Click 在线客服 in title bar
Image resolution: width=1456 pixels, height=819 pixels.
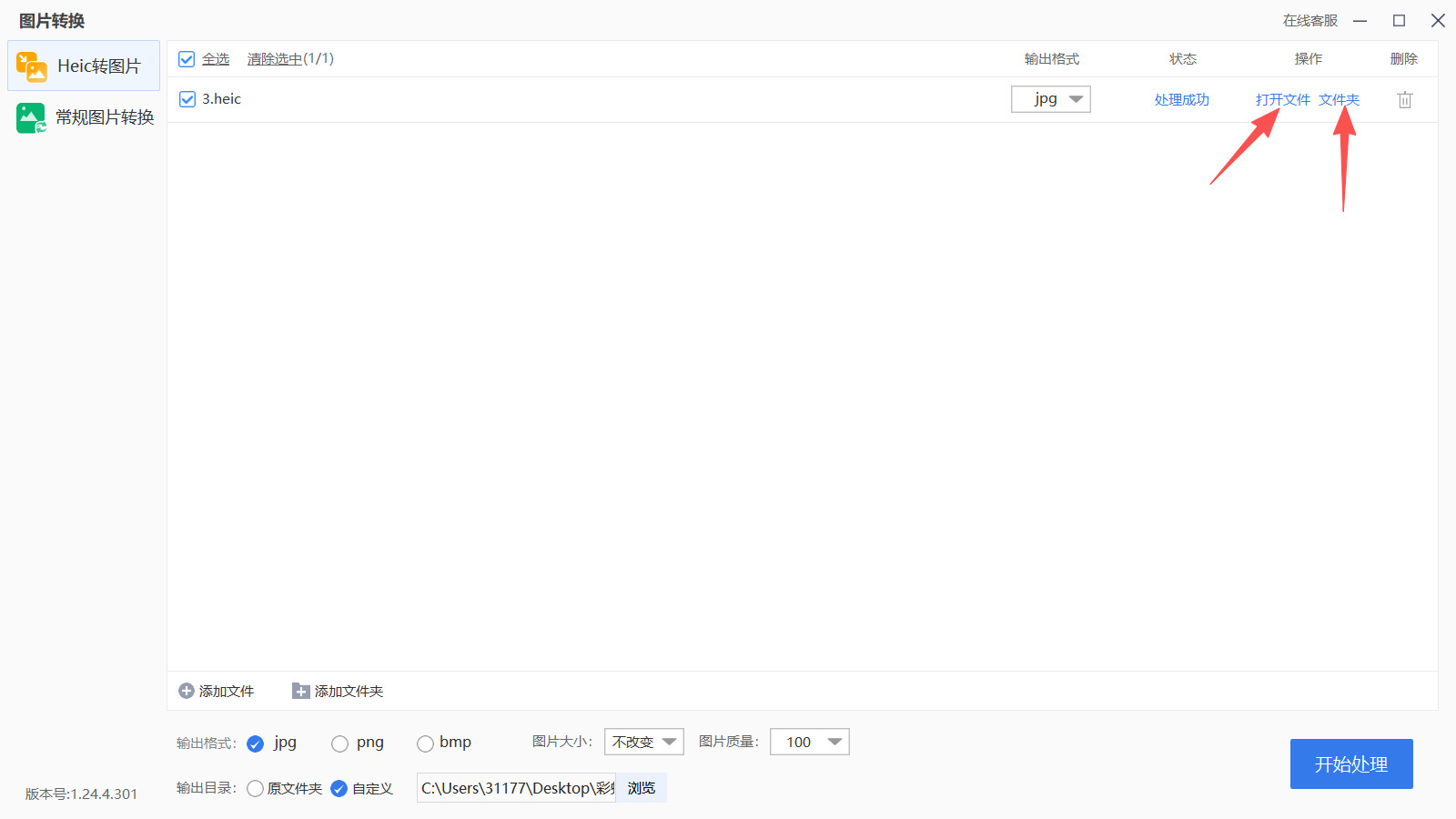1310,21
